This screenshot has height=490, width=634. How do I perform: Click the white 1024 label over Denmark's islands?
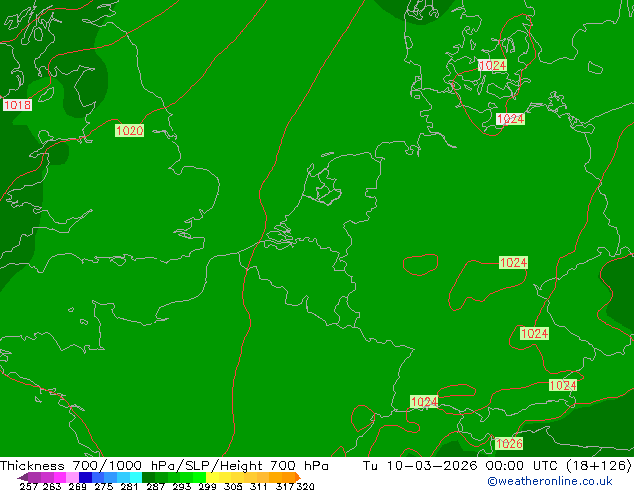492,65
